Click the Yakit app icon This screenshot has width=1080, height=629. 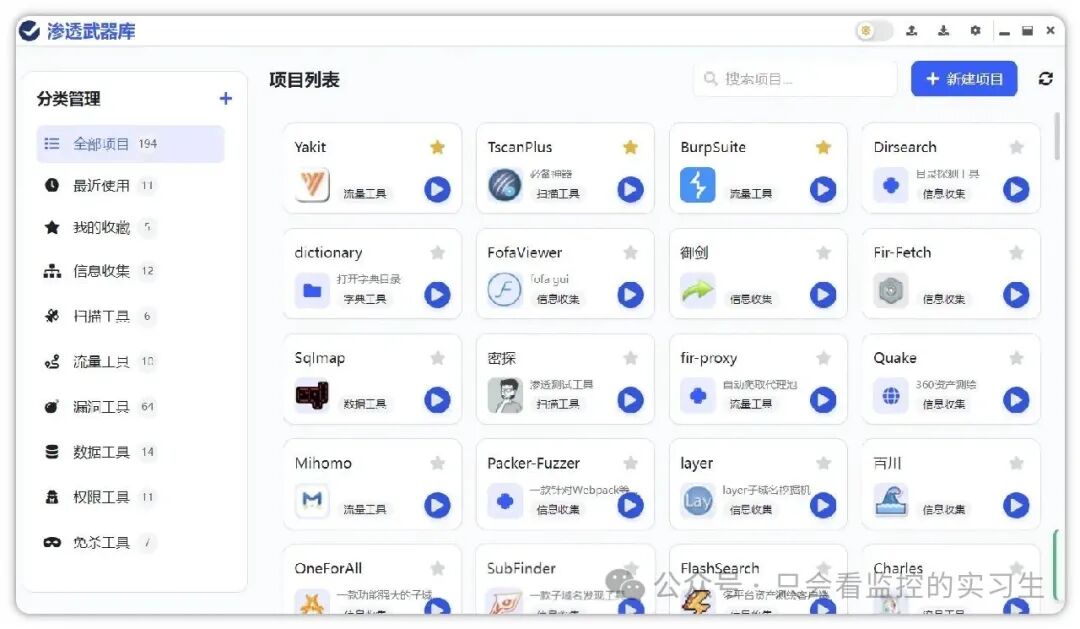[x=312, y=185]
